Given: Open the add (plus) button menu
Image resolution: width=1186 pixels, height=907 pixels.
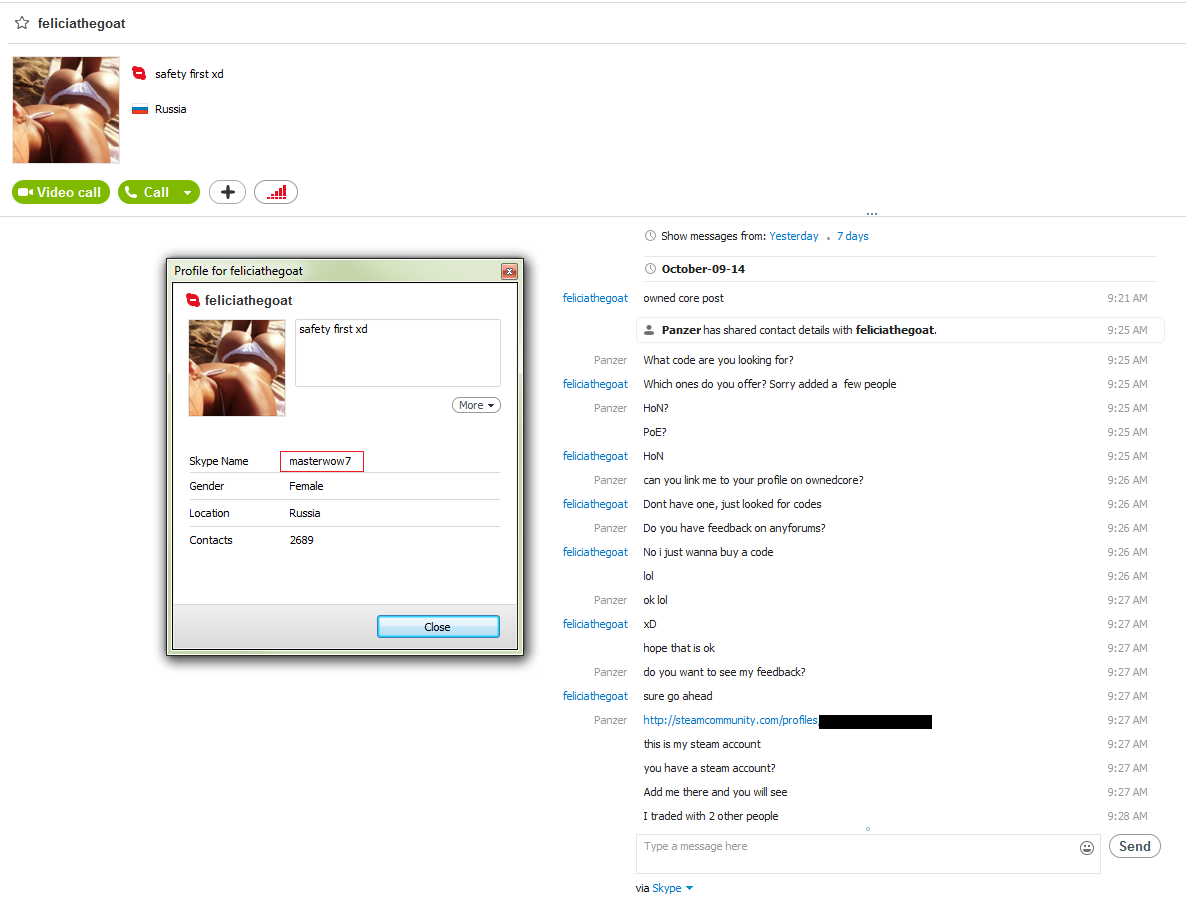Looking at the screenshot, I should (x=228, y=192).
